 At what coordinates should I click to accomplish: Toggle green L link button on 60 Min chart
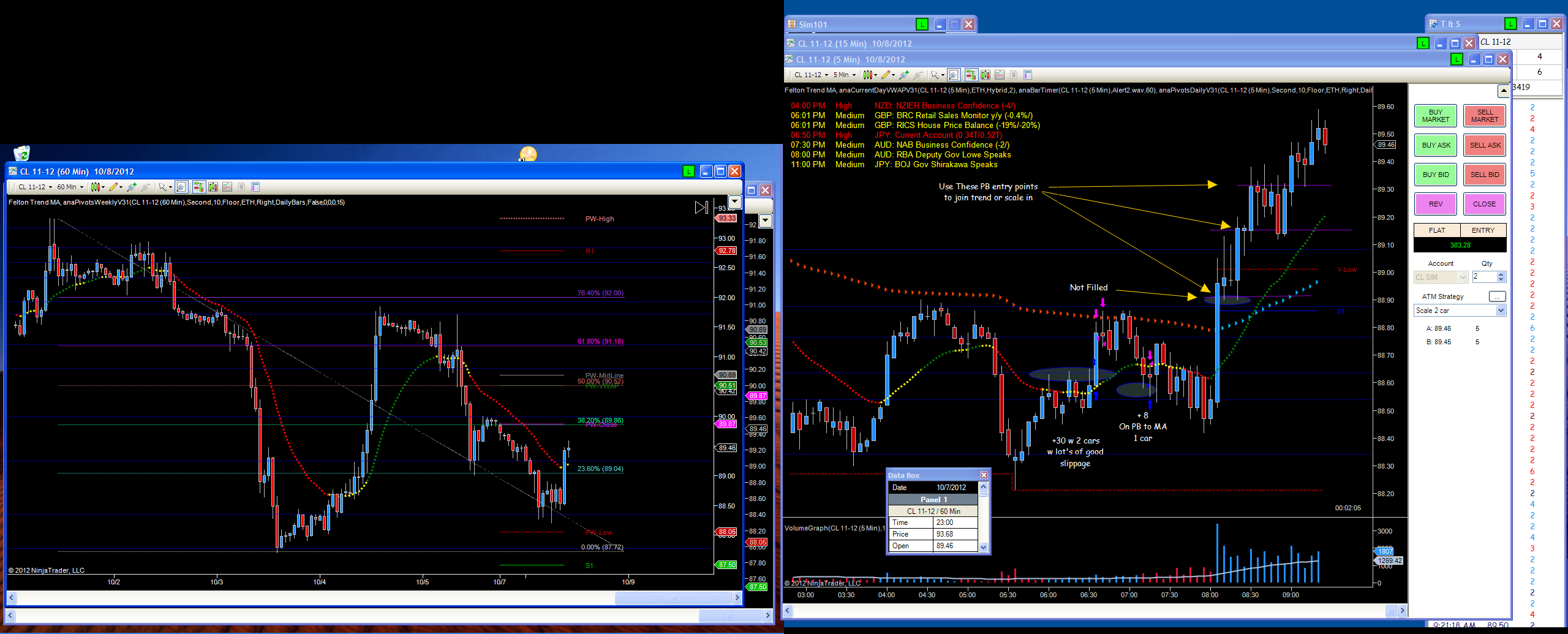[x=689, y=172]
